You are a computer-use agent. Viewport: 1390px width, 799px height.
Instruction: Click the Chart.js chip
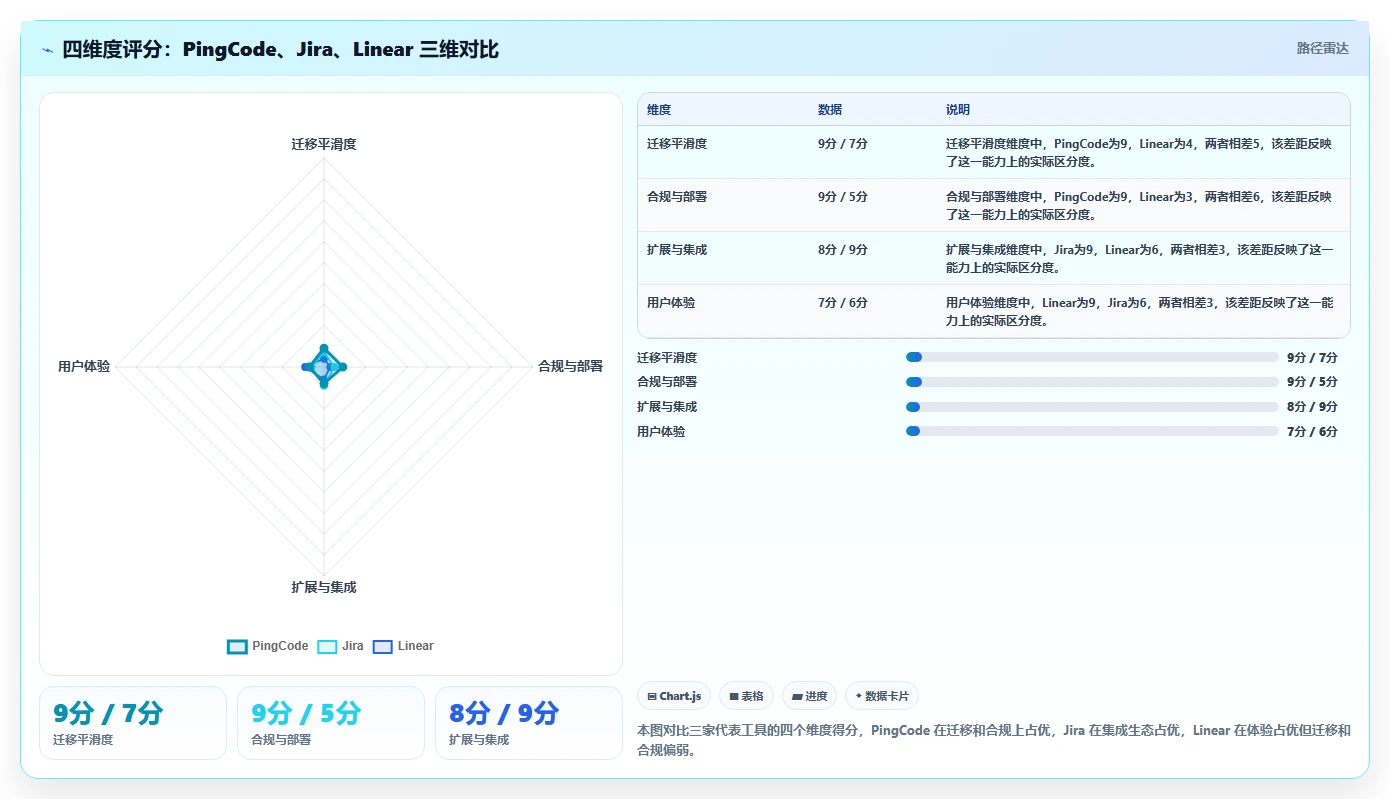click(675, 696)
